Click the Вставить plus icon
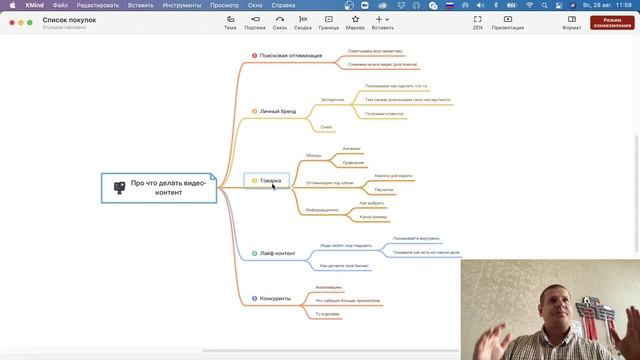The height and width of the screenshot is (360, 640). [379, 19]
